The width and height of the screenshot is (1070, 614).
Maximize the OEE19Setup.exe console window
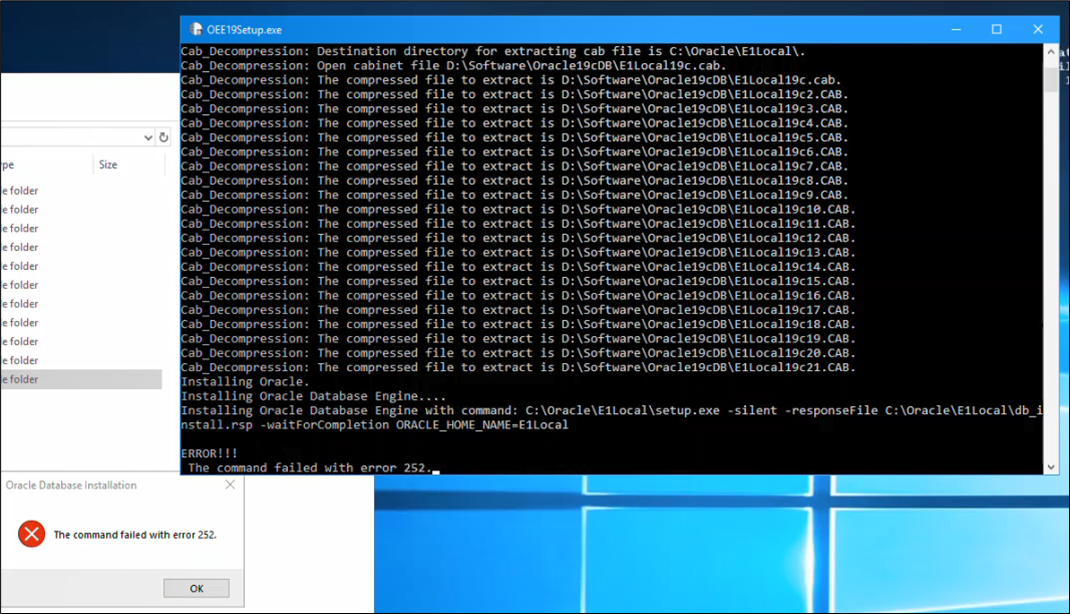(x=996, y=29)
